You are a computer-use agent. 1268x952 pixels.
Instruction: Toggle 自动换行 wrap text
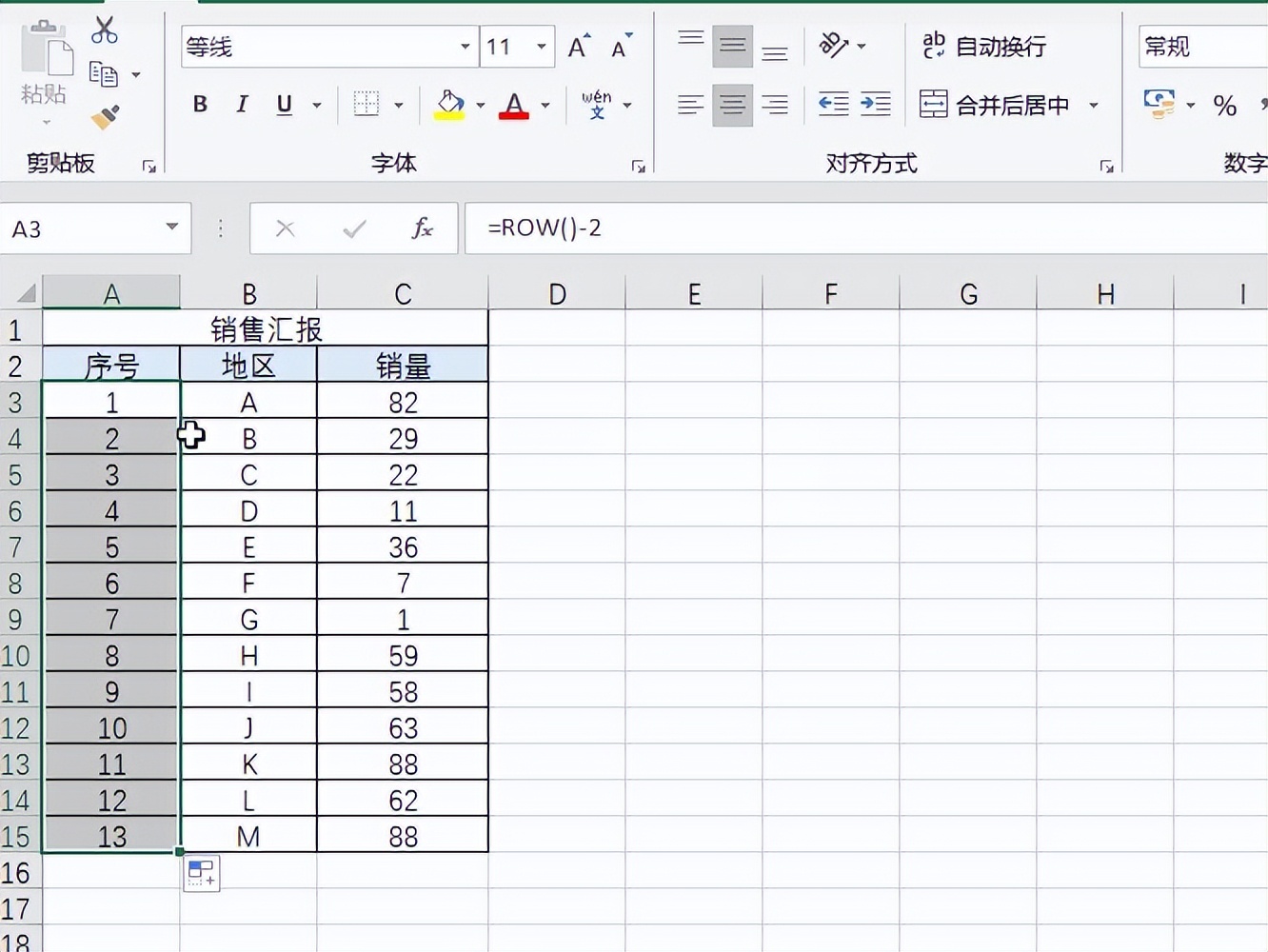click(983, 46)
